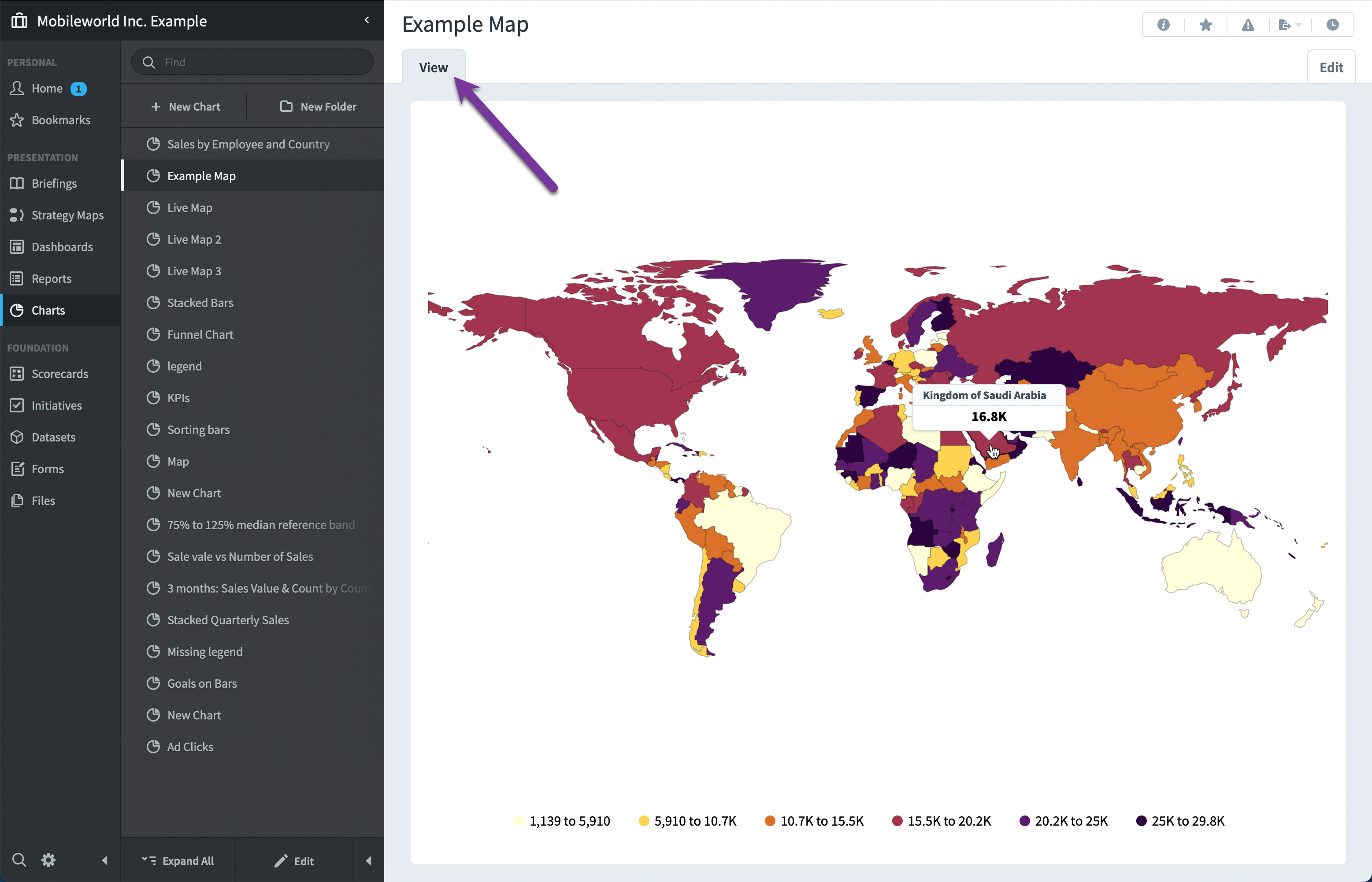Open Scorecards section
Image resolution: width=1372 pixels, height=882 pixels.
click(60, 374)
